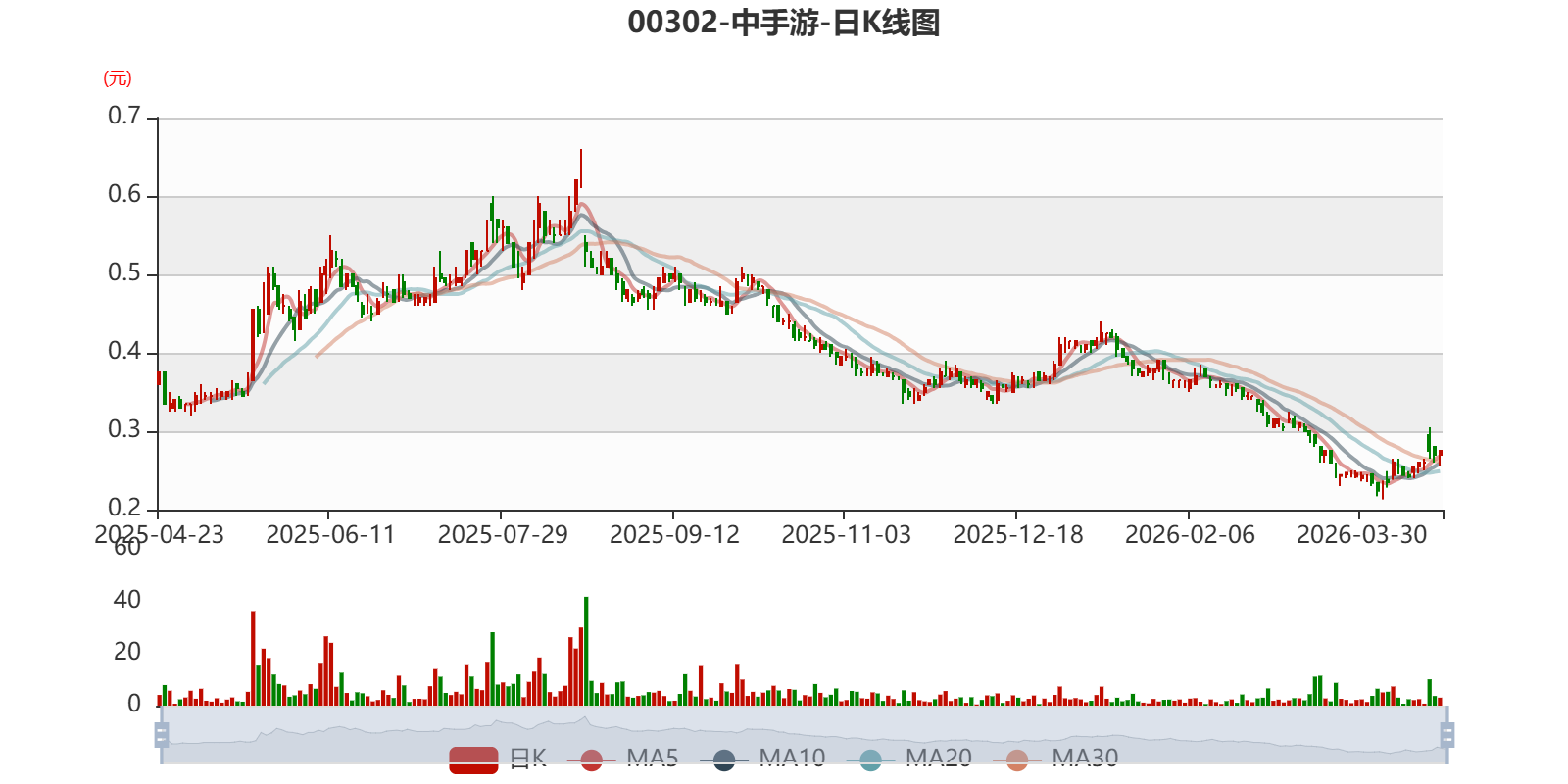Click the 0.2 price axis label
The image size is (1568, 784).
pyautogui.click(x=124, y=508)
